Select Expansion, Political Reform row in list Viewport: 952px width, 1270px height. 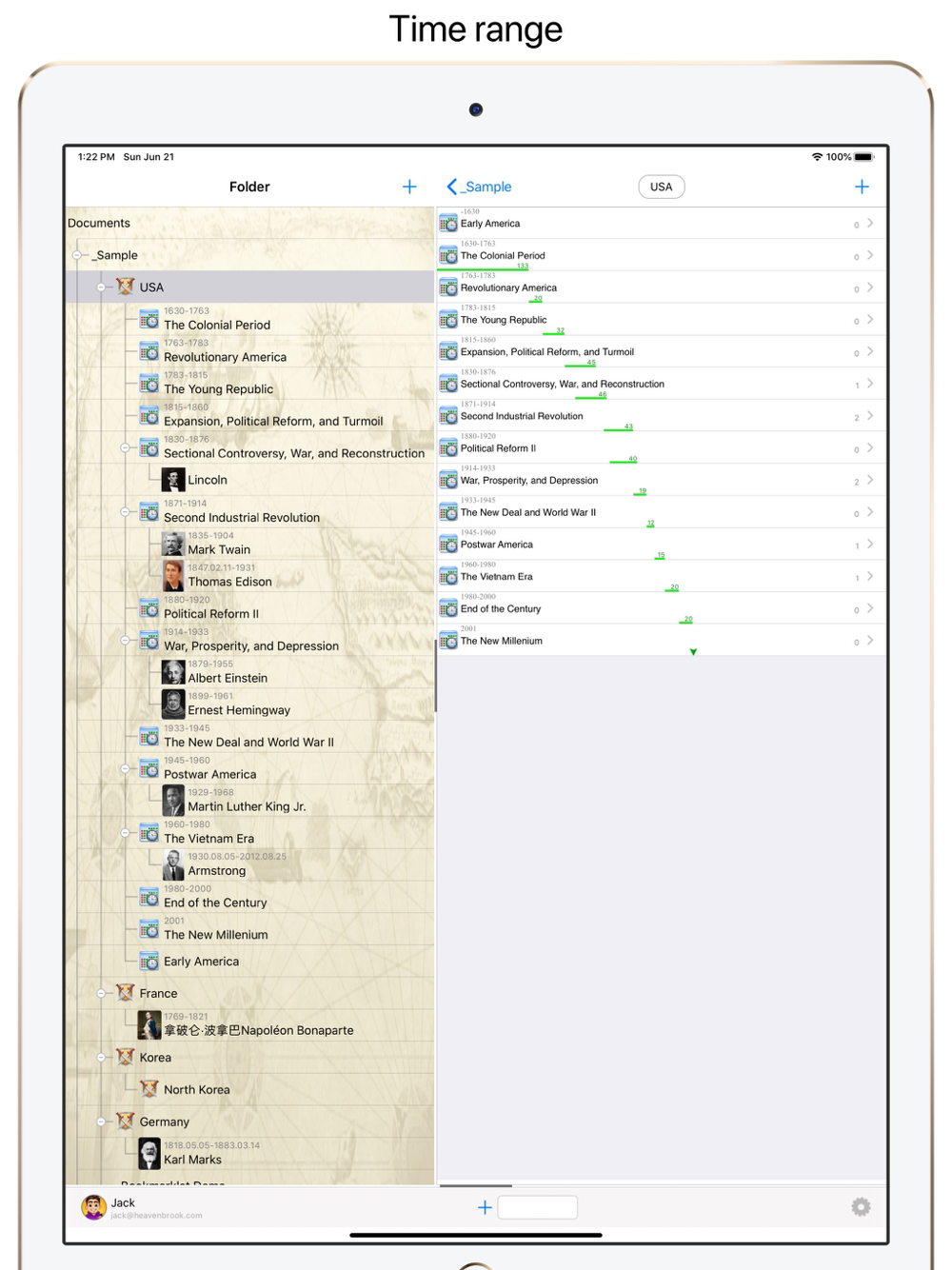[662, 351]
